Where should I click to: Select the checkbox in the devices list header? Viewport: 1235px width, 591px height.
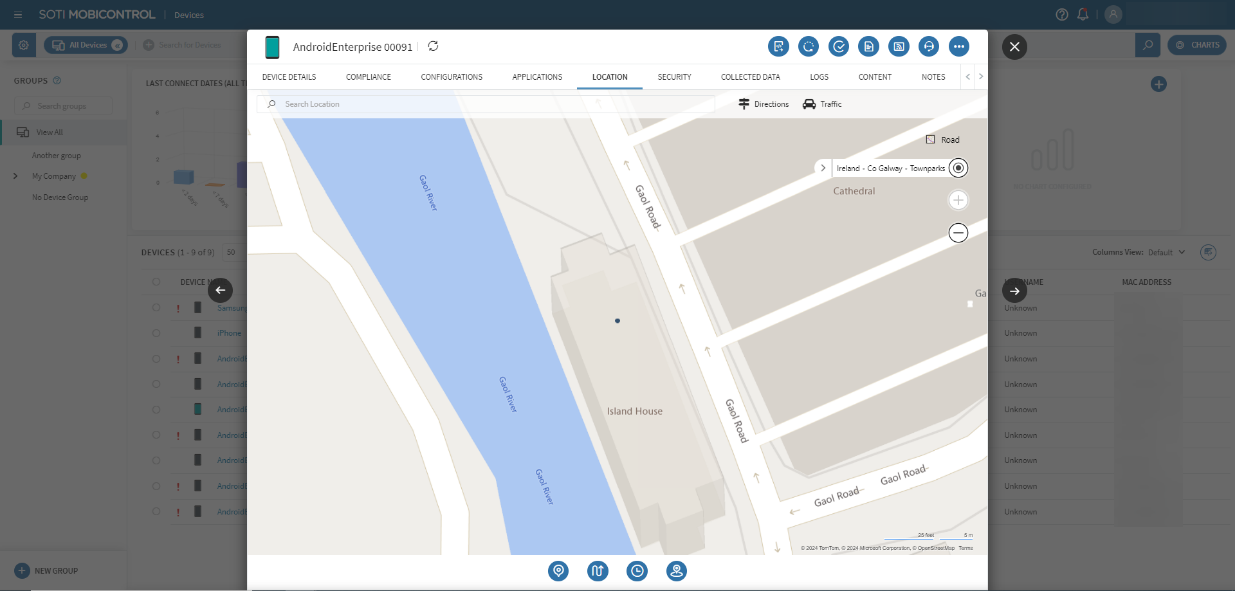[x=156, y=281]
